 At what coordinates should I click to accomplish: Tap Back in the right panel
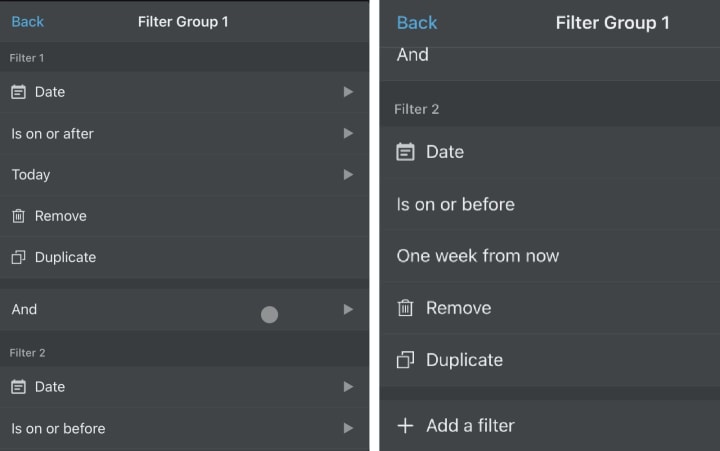point(417,23)
